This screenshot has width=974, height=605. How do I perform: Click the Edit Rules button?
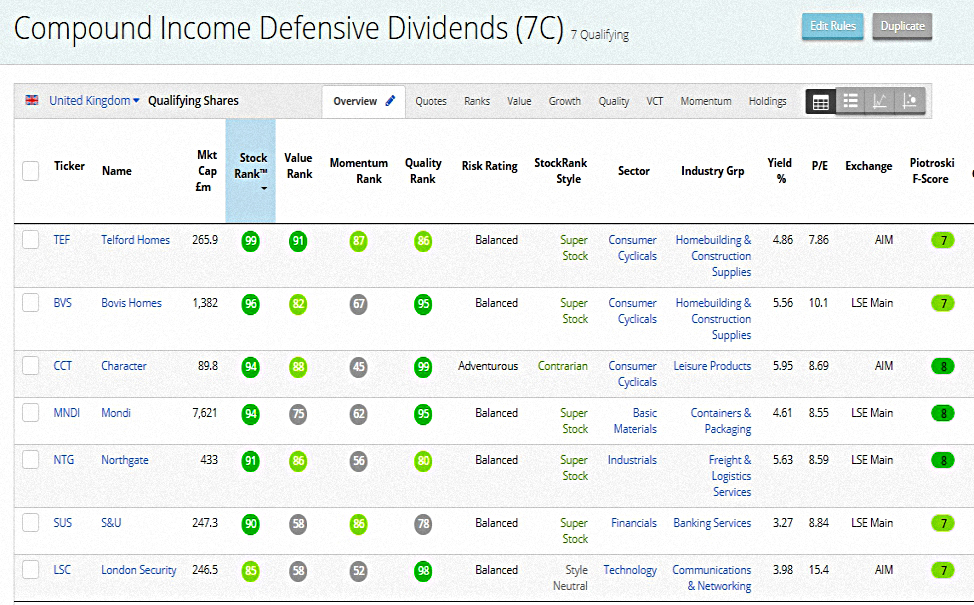coord(832,26)
